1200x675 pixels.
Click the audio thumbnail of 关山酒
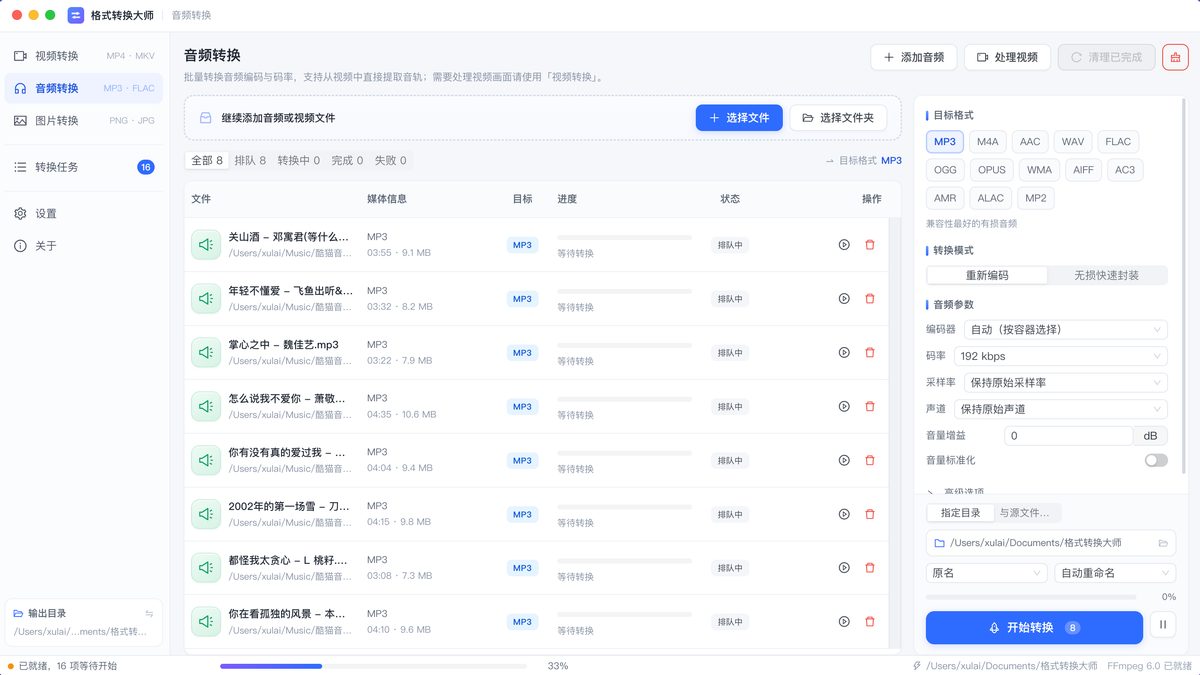coord(206,245)
